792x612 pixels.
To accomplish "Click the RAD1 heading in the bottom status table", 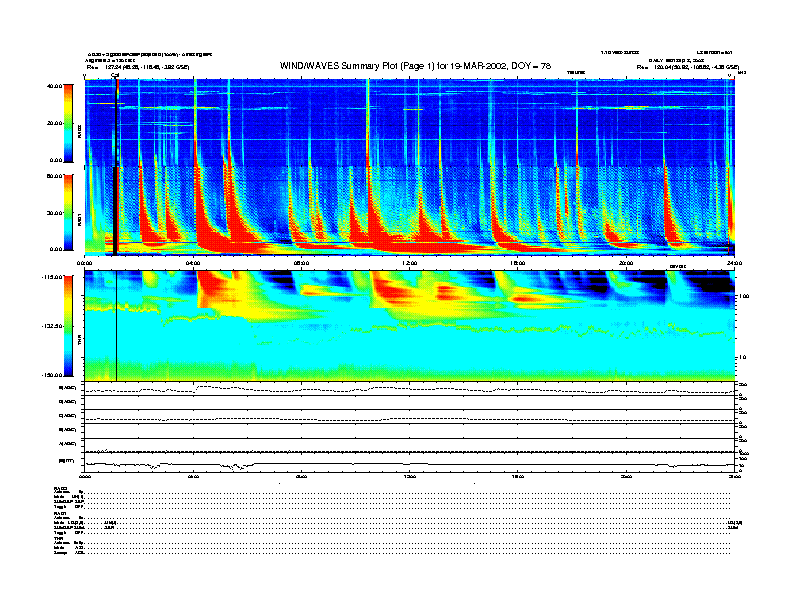I will tap(58, 513).
